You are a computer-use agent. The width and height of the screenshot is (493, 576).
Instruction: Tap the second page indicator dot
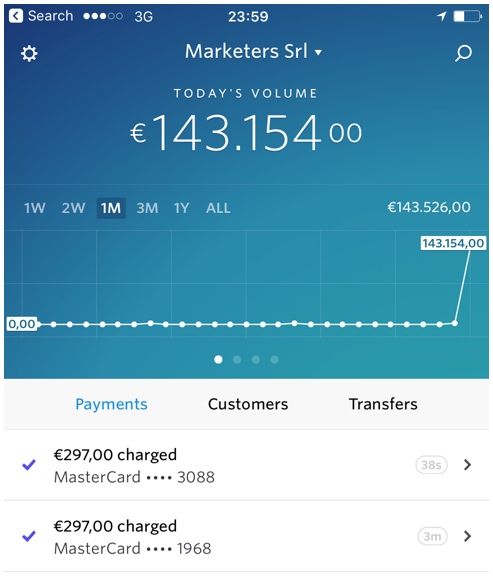tap(237, 359)
